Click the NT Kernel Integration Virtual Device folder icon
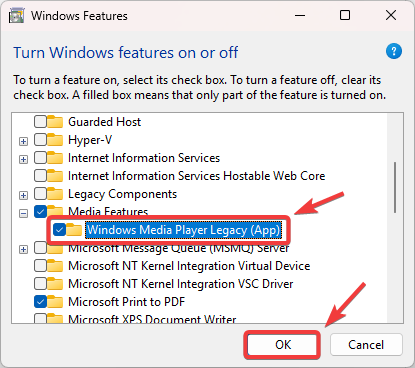This screenshot has height=368, width=415. pos(55,266)
